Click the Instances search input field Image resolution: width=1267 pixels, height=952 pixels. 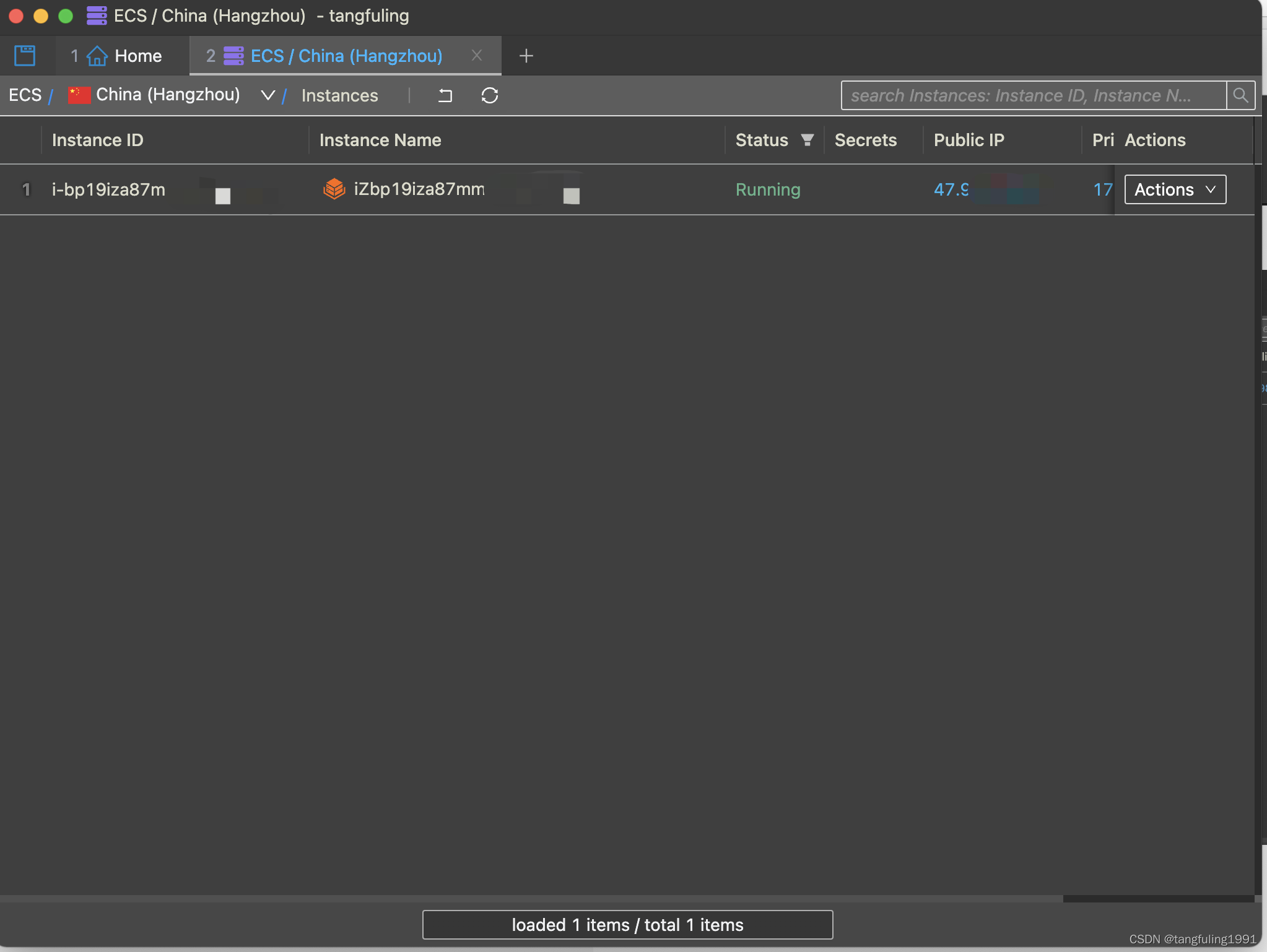pos(1034,95)
